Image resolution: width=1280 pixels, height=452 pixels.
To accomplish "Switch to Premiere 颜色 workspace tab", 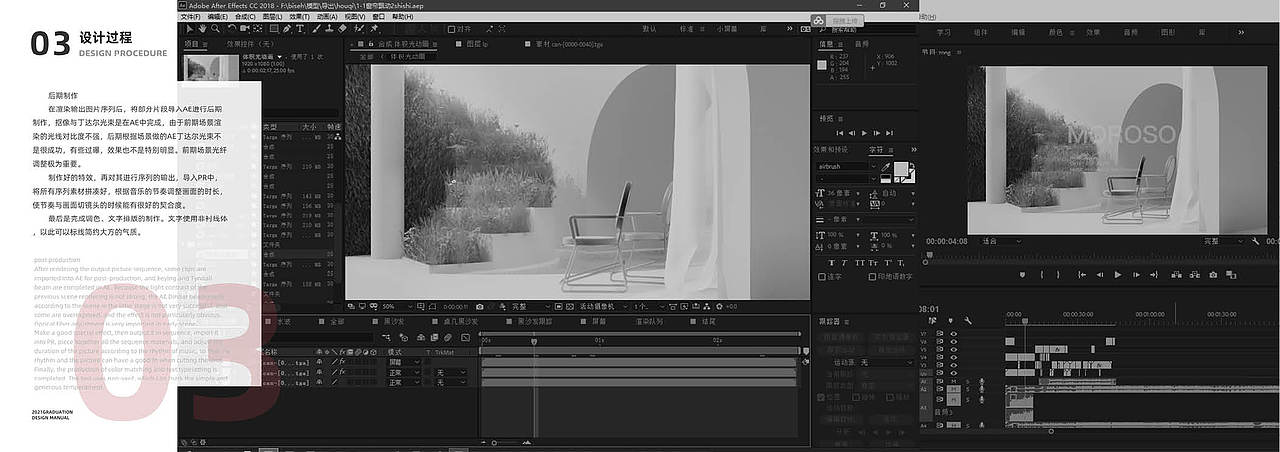I will [1056, 32].
